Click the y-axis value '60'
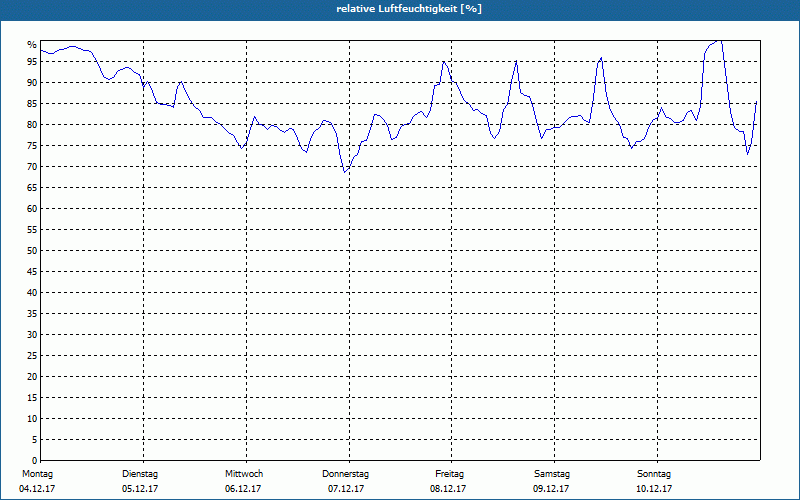The width and height of the screenshot is (800, 500). tap(32, 209)
